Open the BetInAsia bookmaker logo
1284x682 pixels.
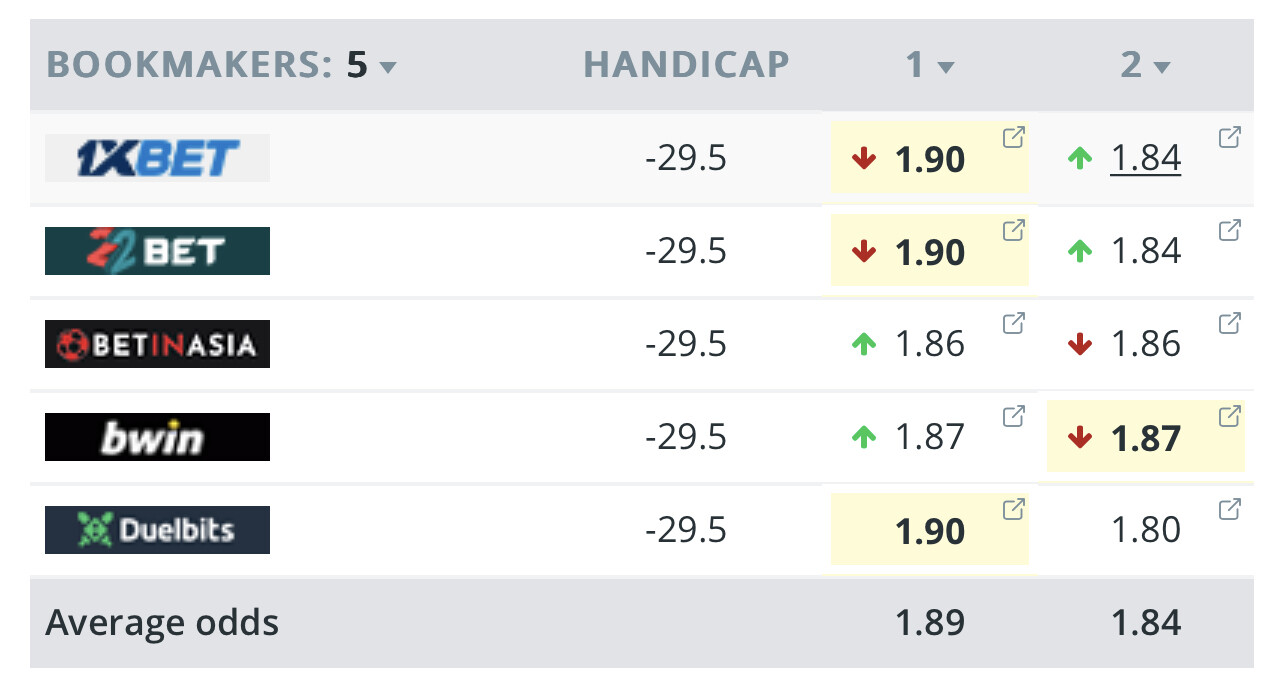point(157,344)
